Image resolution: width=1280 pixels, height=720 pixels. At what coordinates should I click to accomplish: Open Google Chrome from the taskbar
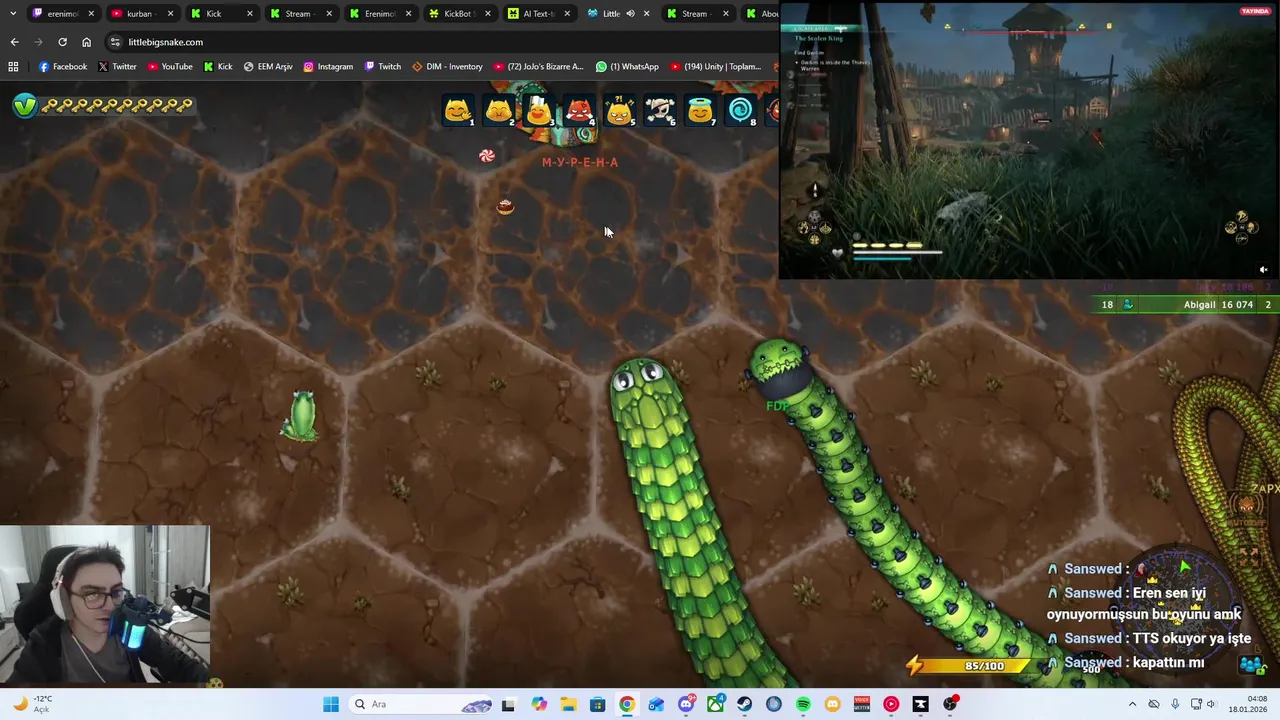click(x=626, y=704)
